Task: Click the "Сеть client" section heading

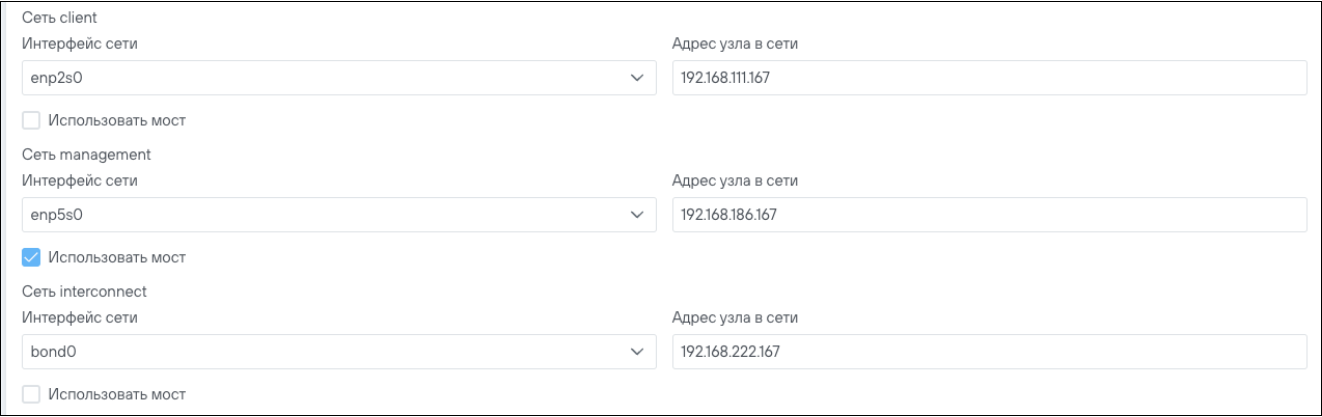Action: click(x=65, y=19)
